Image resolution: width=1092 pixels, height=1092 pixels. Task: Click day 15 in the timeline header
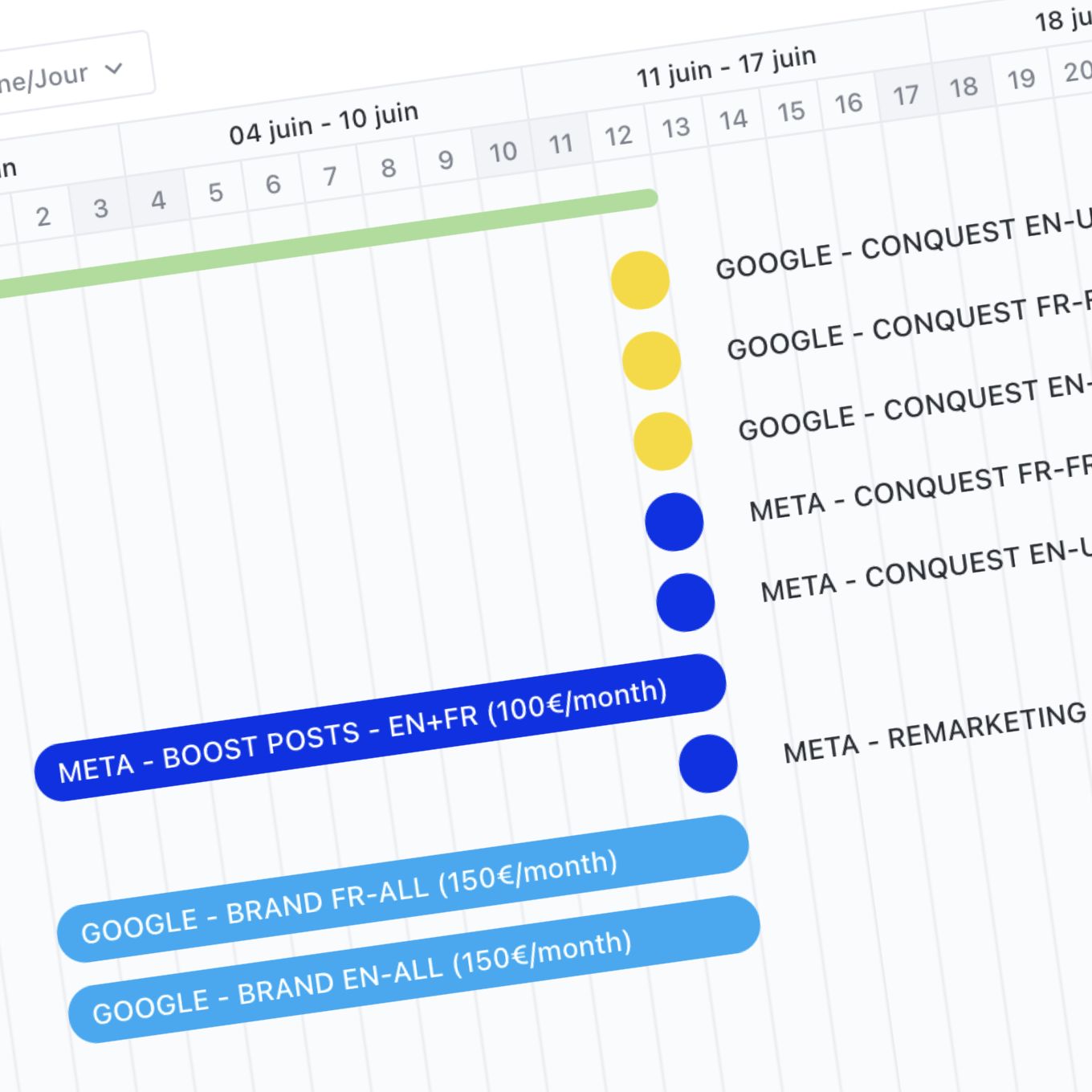click(x=791, y=111)
